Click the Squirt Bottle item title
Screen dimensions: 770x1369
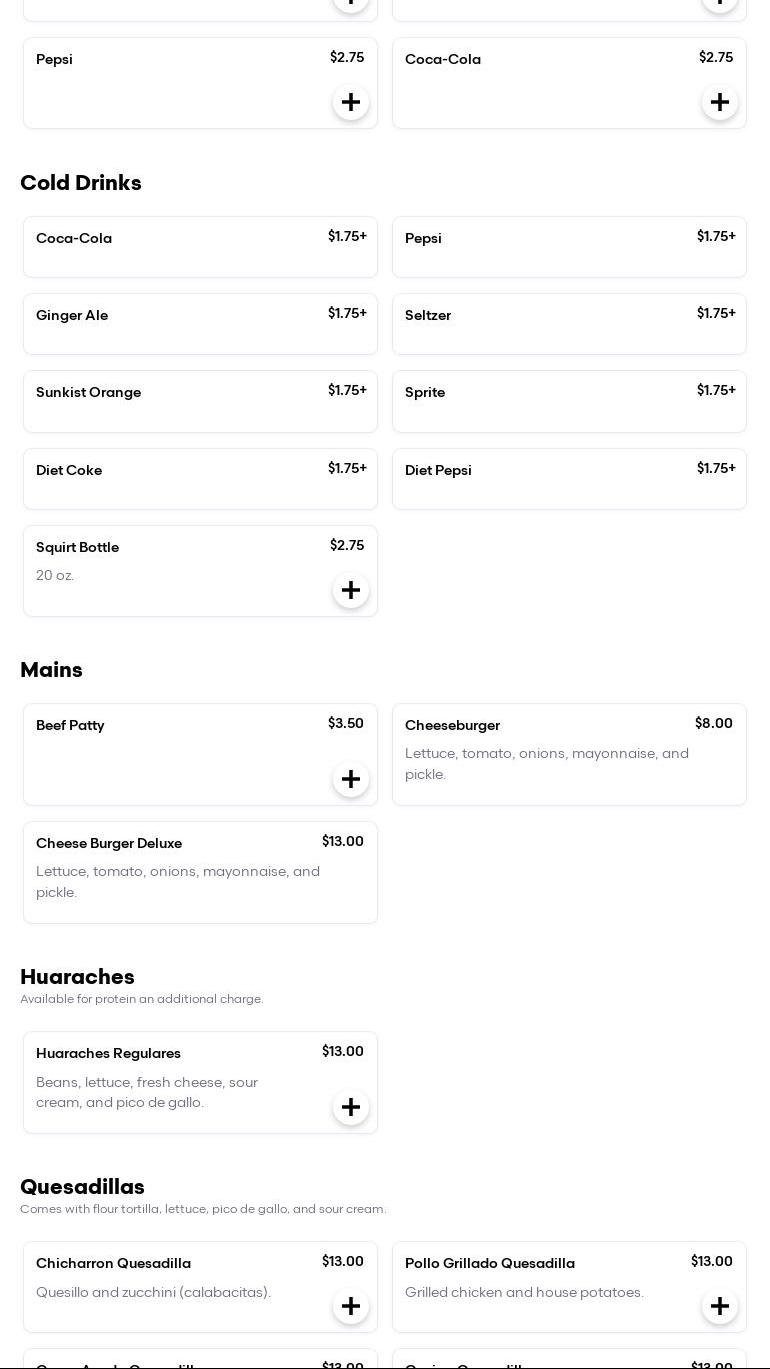tap(78, 548)
